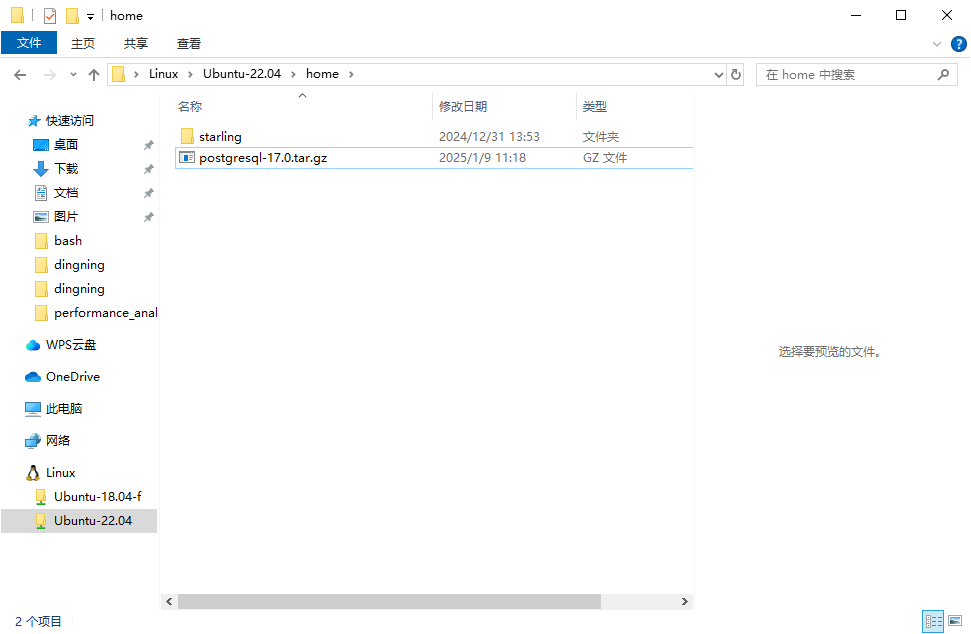Click the title bar folder icon

17,15
